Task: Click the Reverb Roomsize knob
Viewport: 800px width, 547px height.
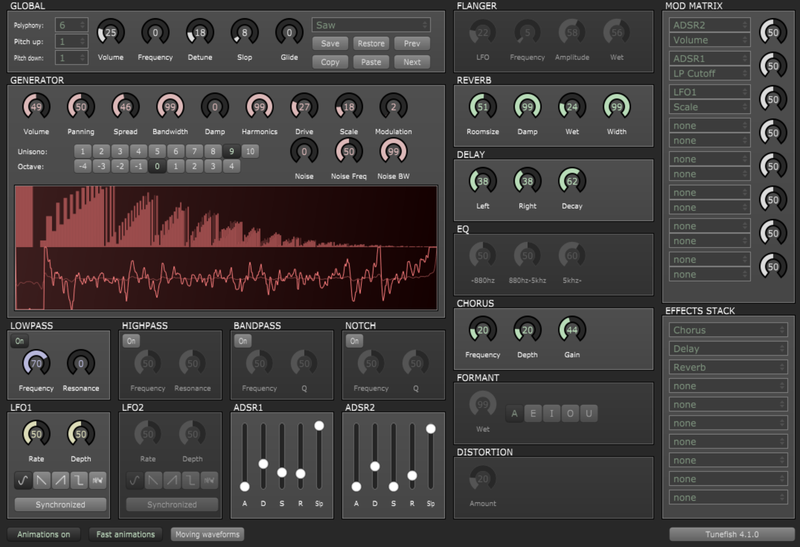Action: (483, 107)
